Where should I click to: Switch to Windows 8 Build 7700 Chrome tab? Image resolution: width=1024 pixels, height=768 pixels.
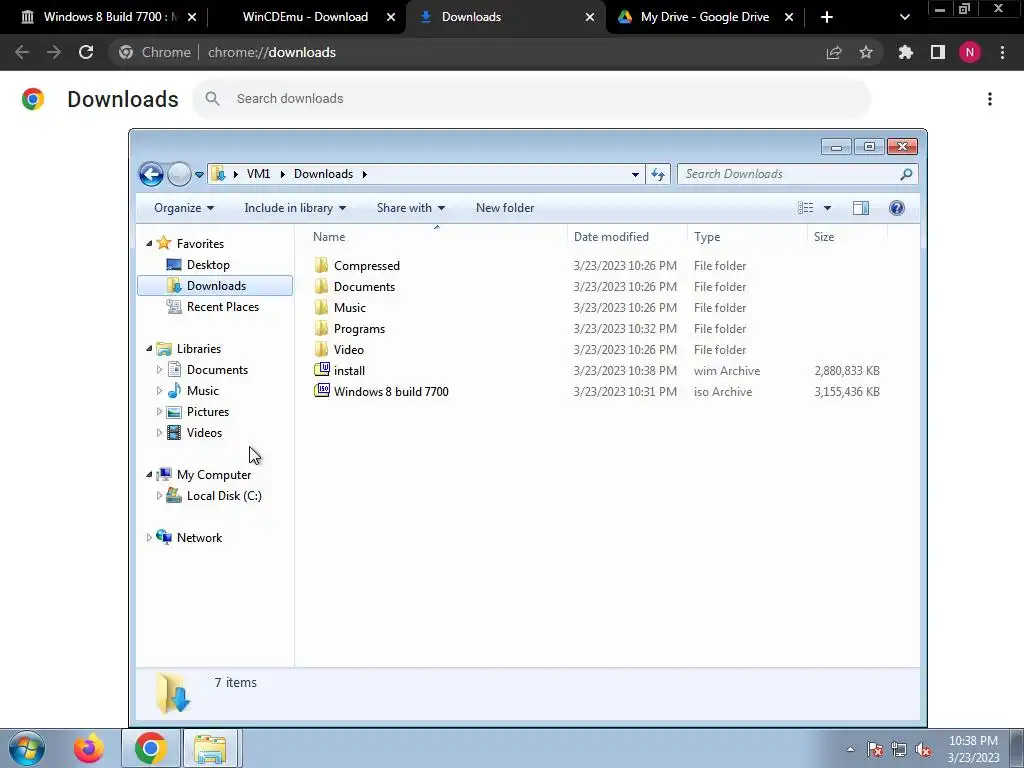coord(108,17)
